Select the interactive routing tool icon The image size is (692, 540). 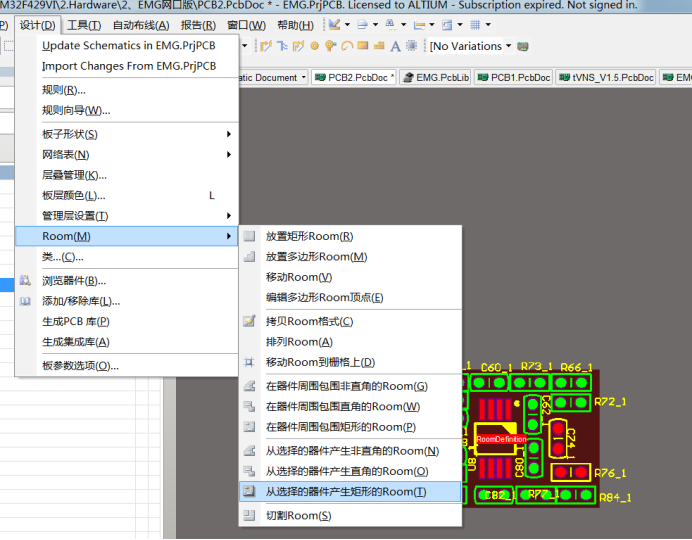tap(266, 46)
